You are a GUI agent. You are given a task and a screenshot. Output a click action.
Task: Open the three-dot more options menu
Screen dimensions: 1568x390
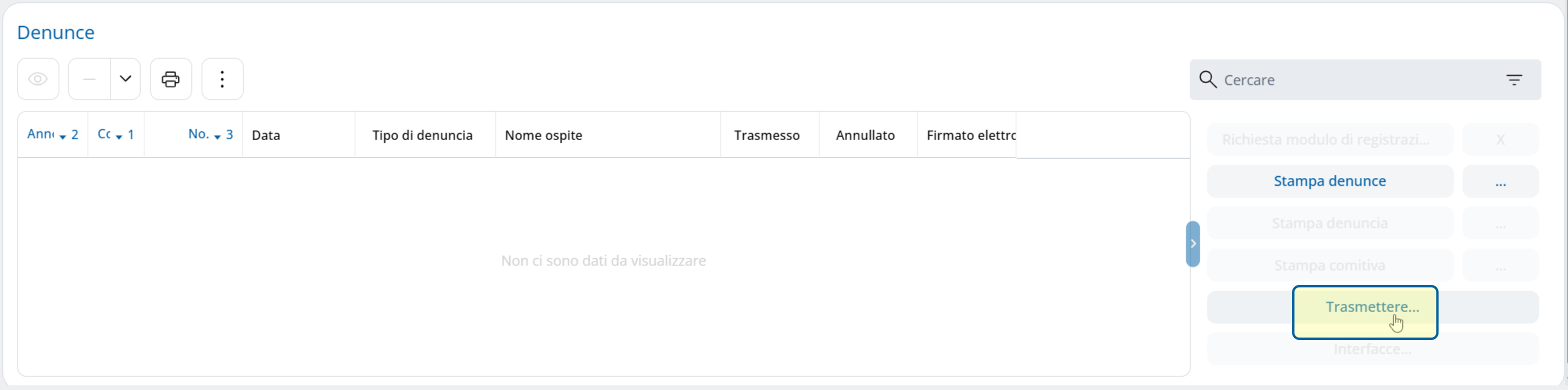coord(222,79)
